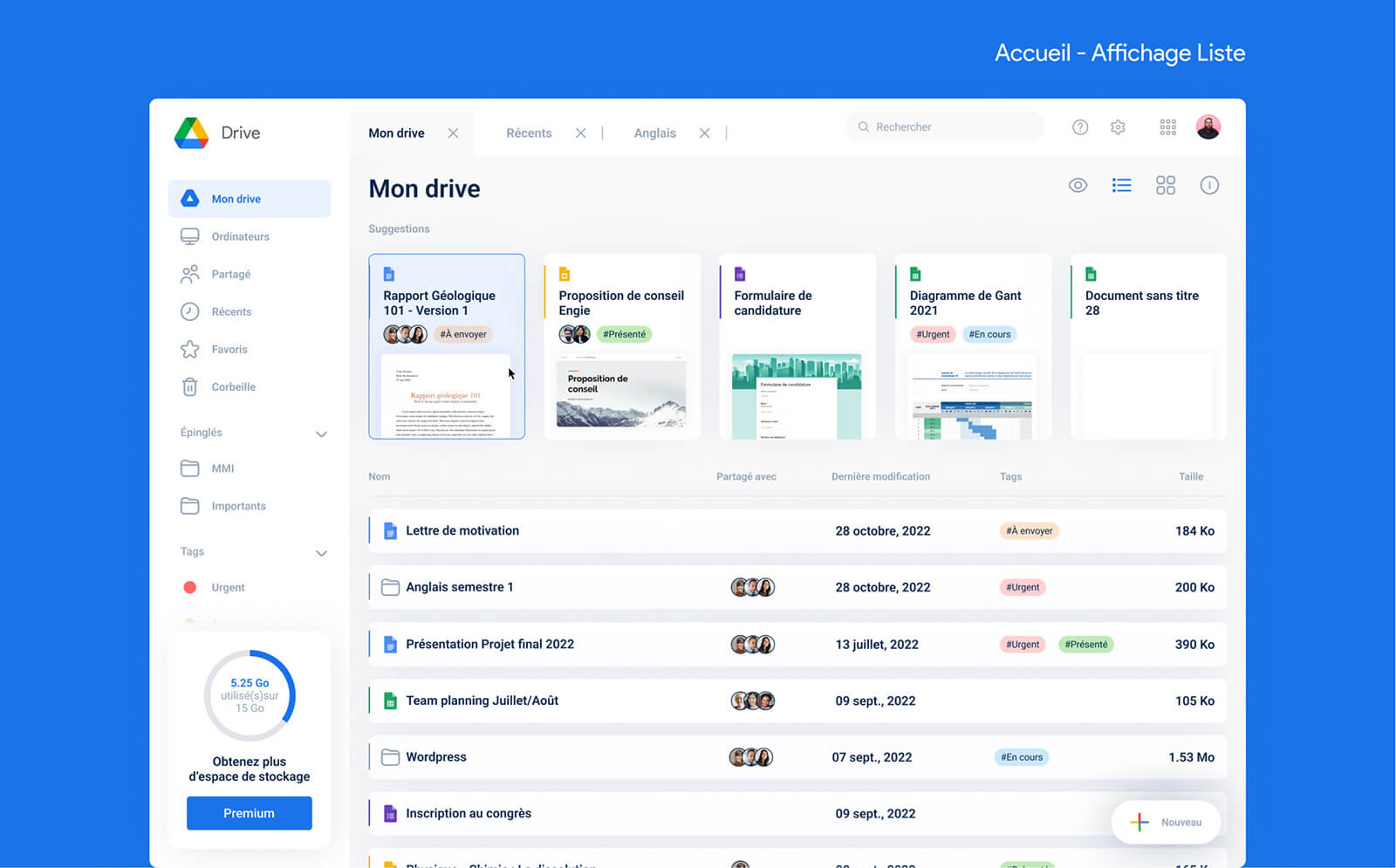Close the Récents tab

pyautogui.click(x=580, y=133)
